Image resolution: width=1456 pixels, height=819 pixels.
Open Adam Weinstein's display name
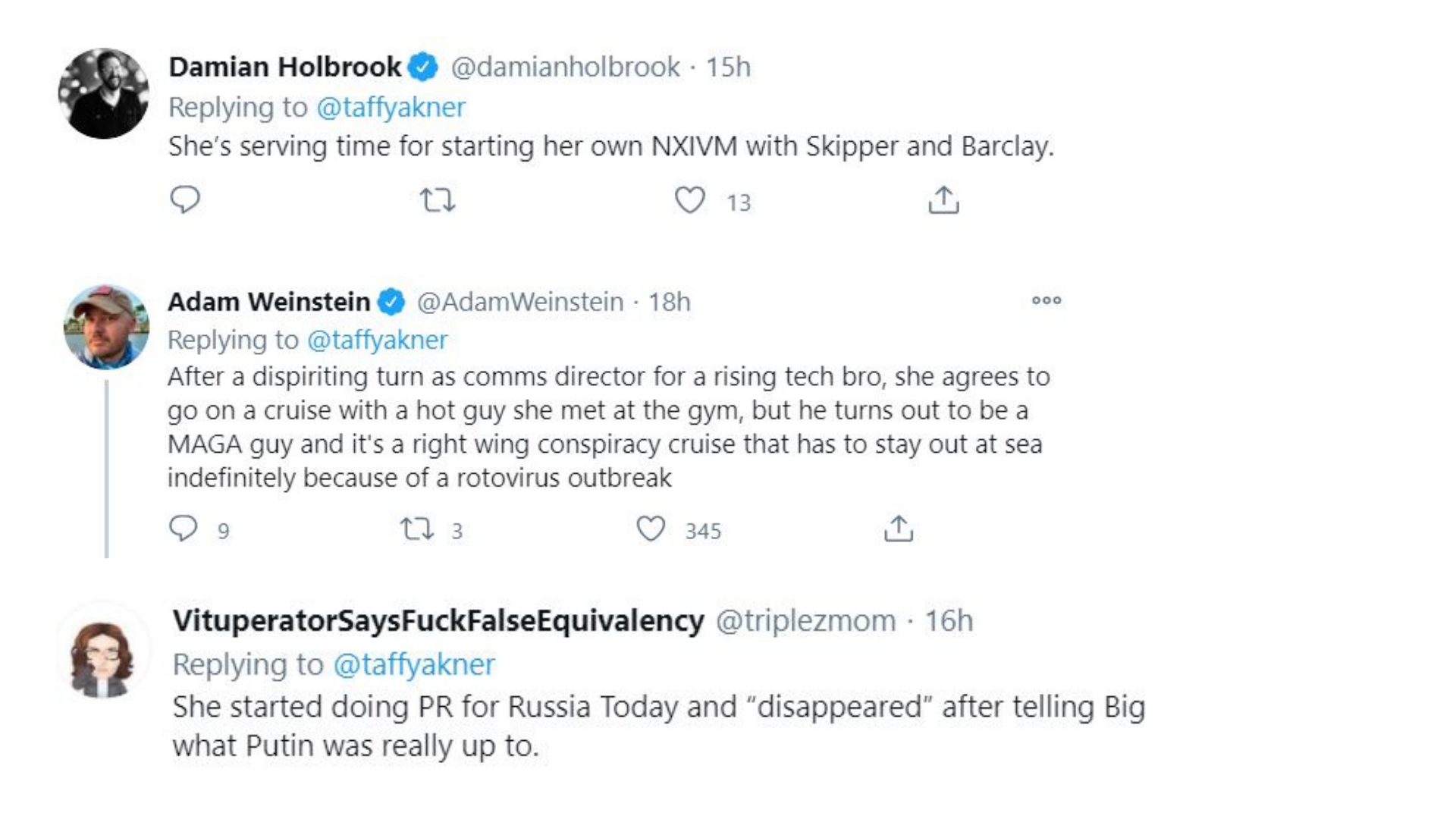tap(268, 302)
